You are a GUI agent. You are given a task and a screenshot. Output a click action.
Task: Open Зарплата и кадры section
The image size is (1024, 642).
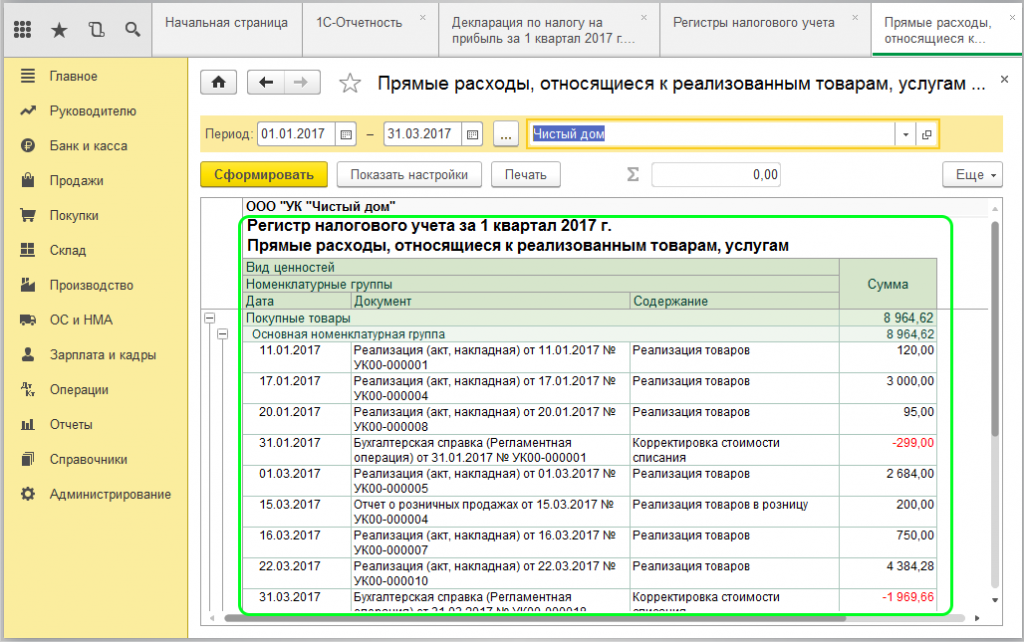(x=103, y=355)
